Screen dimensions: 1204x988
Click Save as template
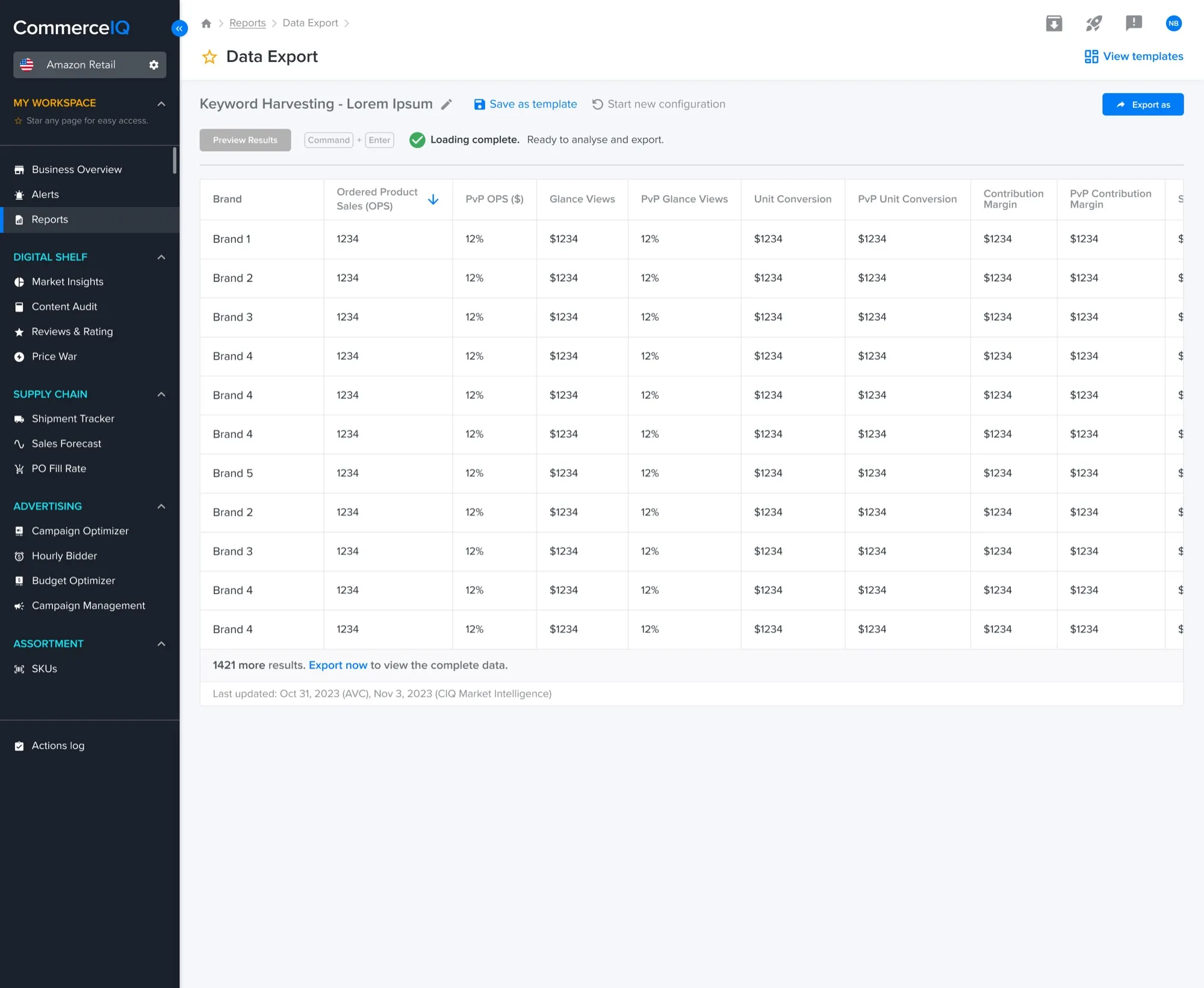pos(526,105)
